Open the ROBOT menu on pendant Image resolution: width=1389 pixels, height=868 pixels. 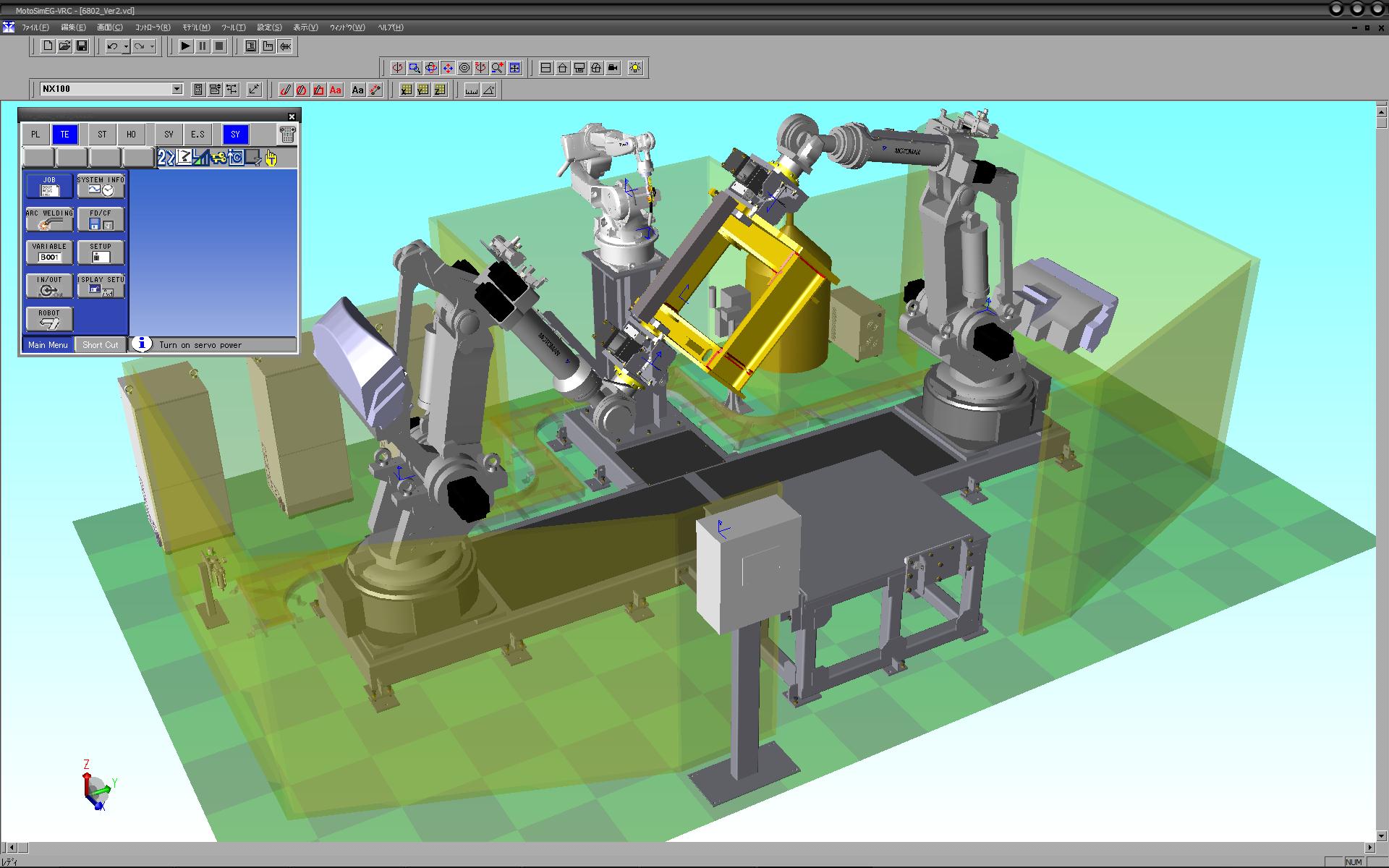click(x=49, y=320)
